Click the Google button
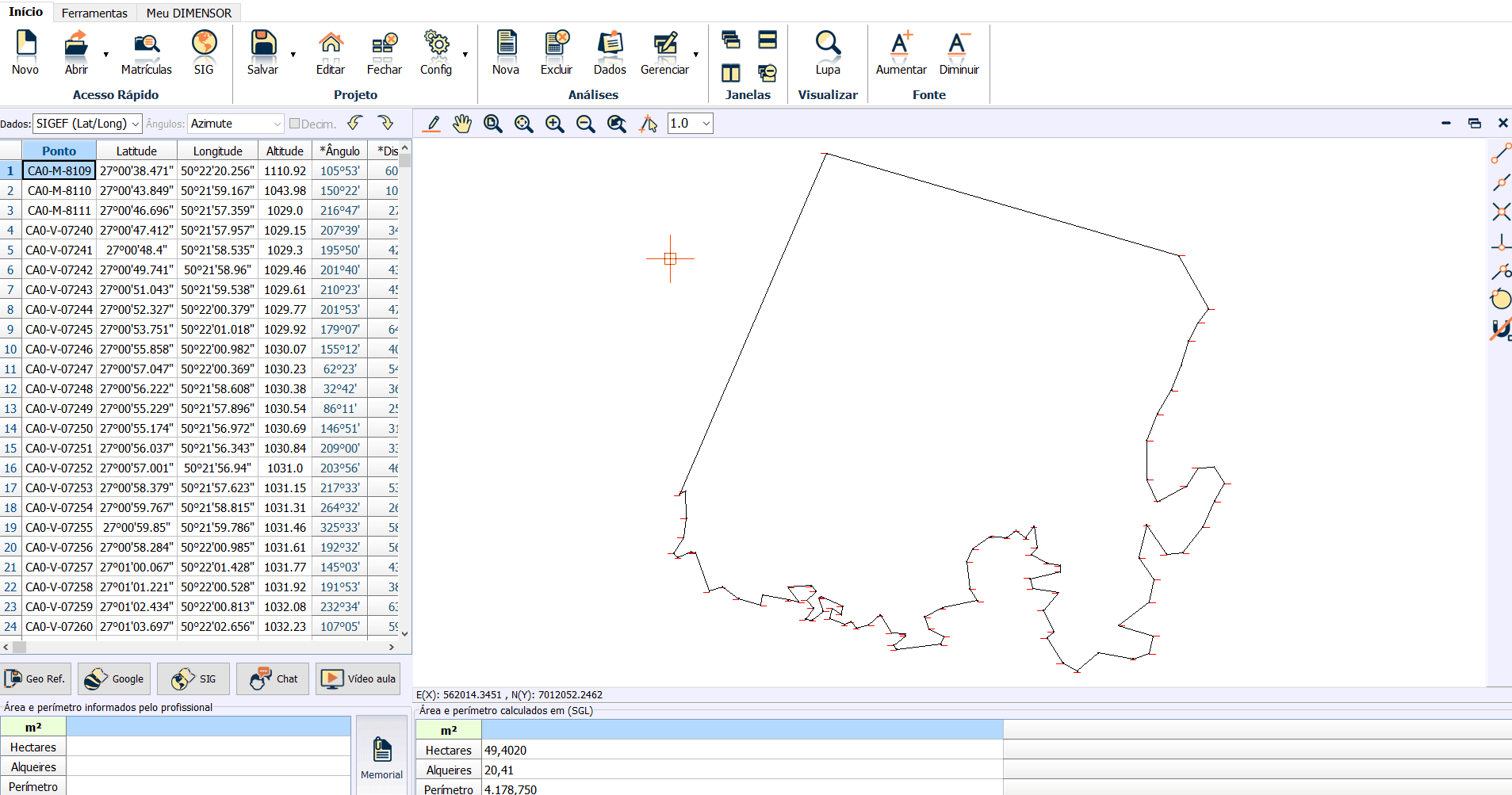 coord(115,679)
